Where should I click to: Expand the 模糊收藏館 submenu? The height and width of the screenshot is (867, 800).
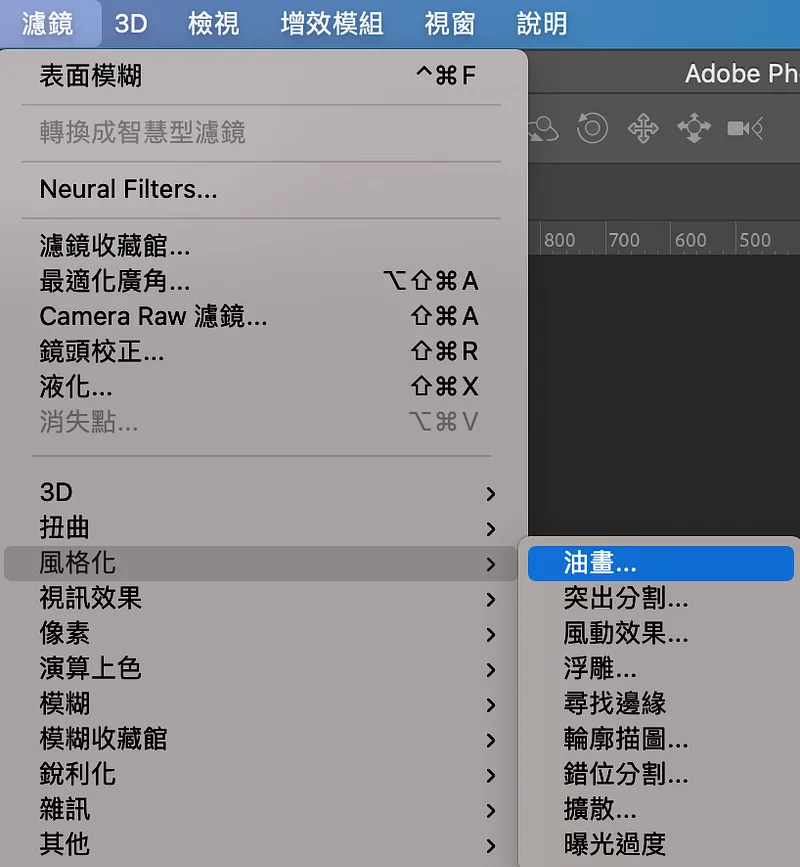261,739
